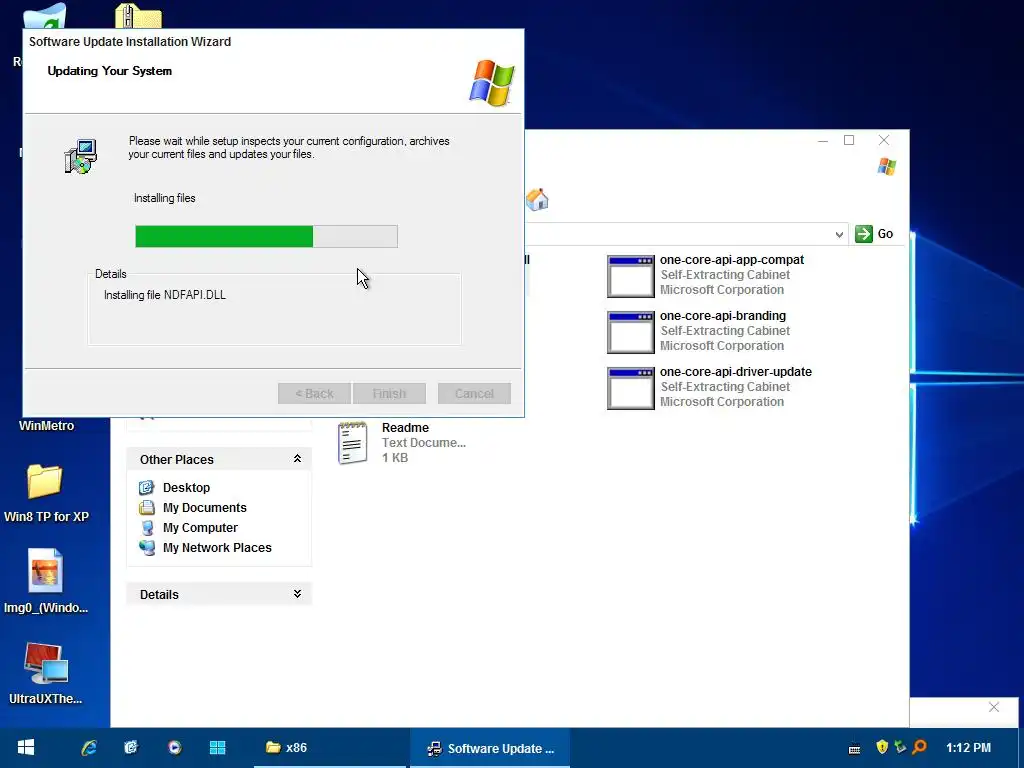Open My Network Places link

(x=217, y=548)
